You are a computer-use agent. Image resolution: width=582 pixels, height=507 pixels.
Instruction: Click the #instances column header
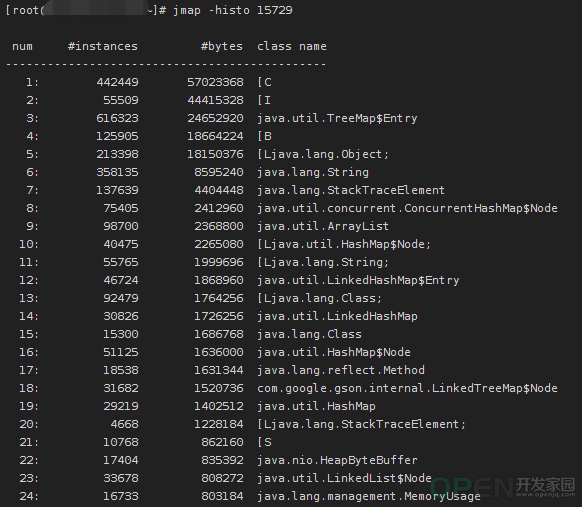pos(102,46)
